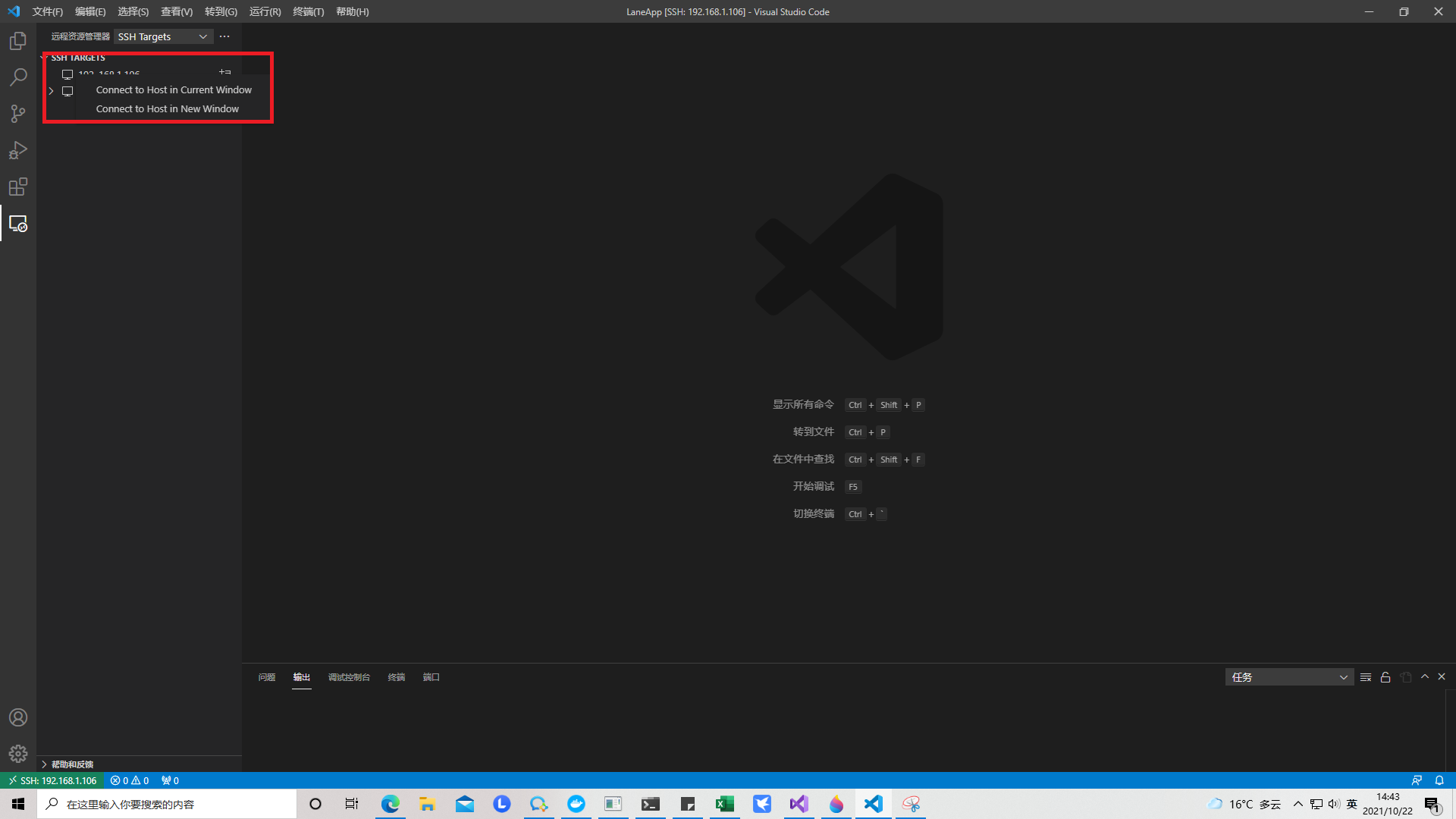Screen dimensions: 1456x819
Task: Open Excel from the taskbar
Action: (x=725, y=804)
